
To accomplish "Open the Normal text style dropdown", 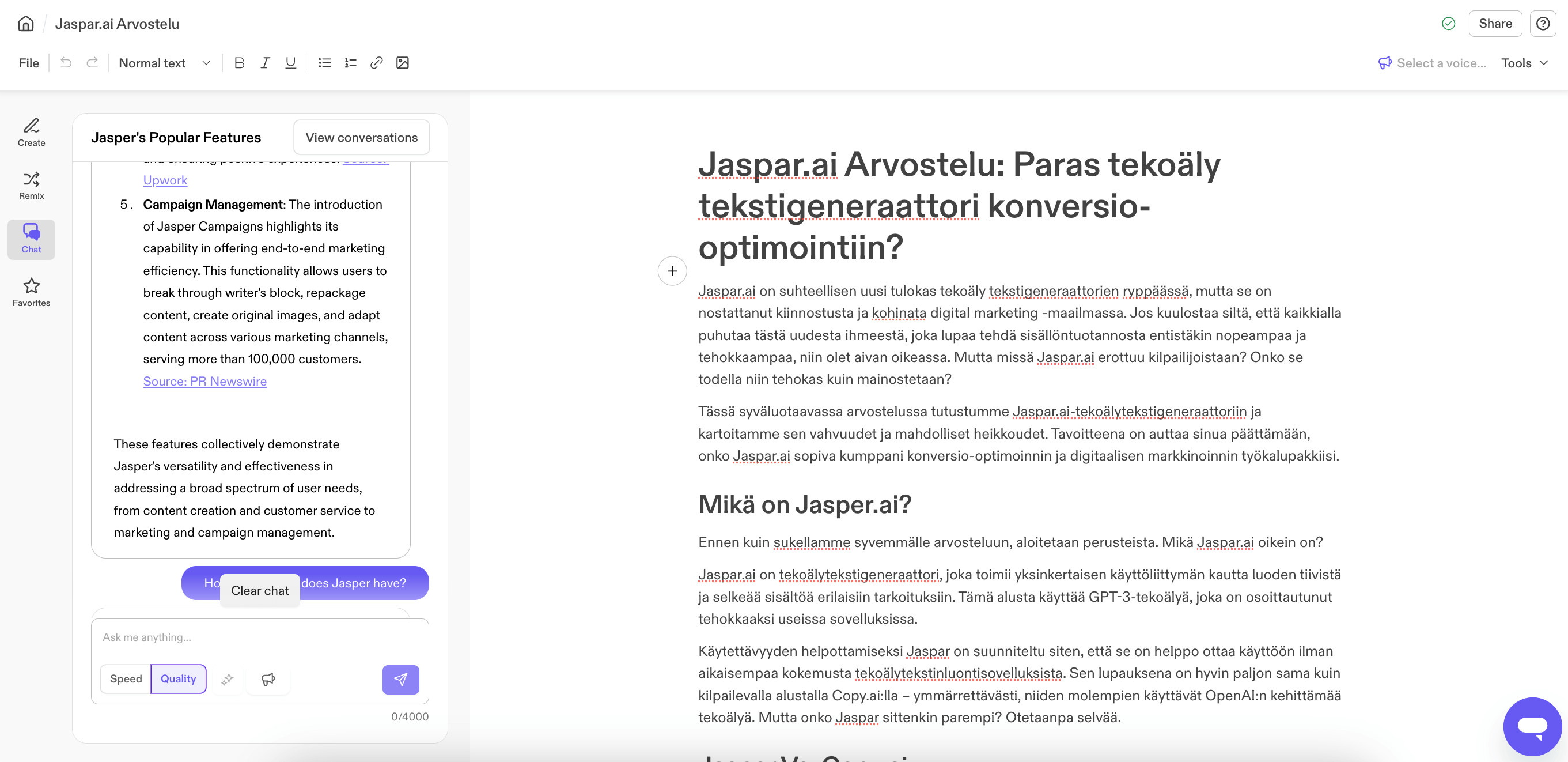I will click(x=164, y=63).
